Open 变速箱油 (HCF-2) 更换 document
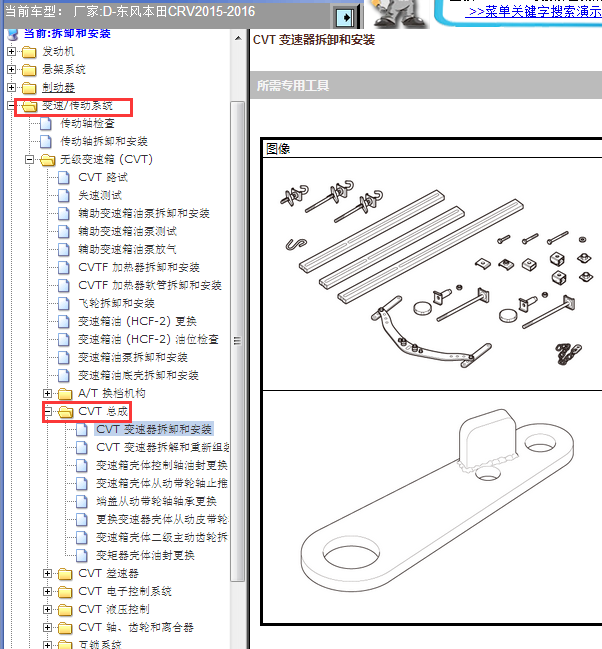The height and width of the screenshot is (649, 602). pos(137,322)
